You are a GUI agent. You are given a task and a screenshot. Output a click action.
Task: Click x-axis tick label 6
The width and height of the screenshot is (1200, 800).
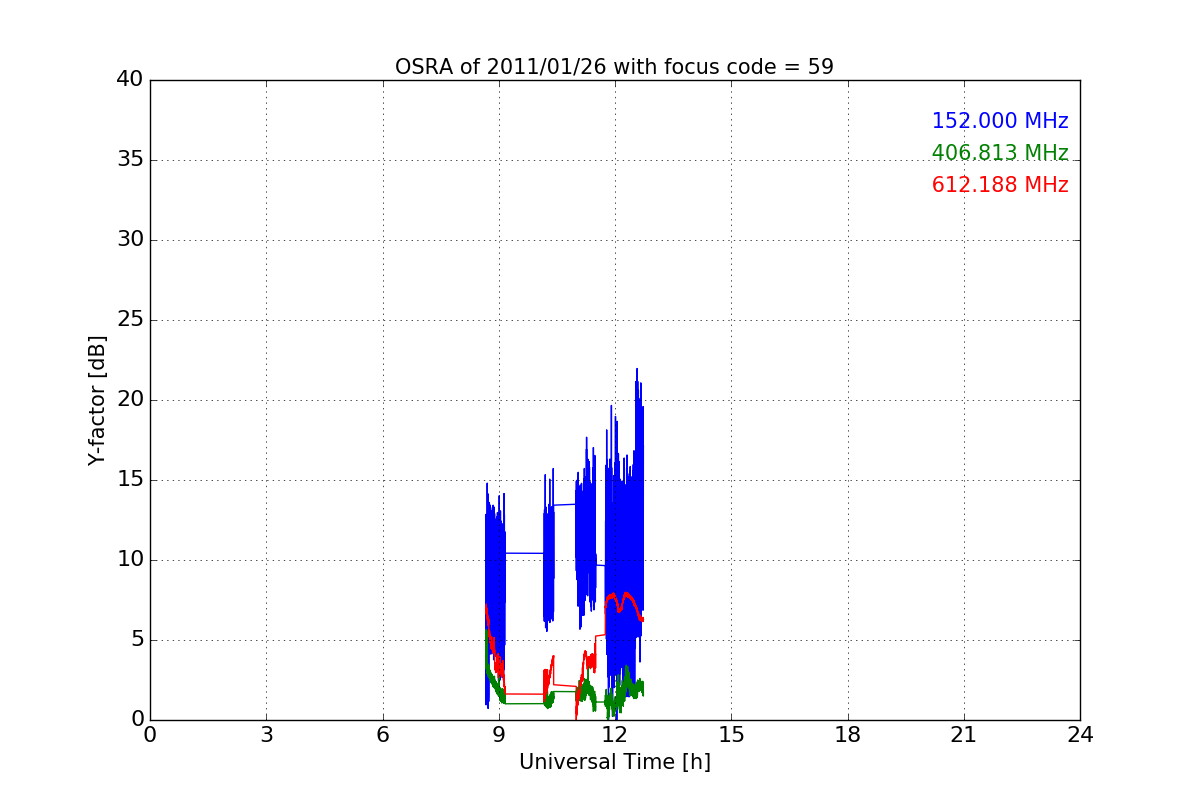[x=382, y=735]
